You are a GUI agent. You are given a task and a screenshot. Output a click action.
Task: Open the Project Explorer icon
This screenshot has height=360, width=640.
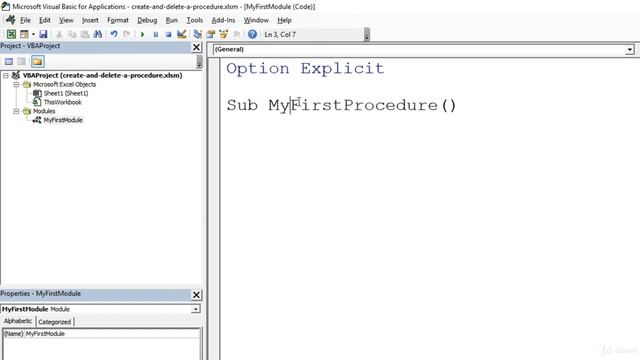(197, 34)
